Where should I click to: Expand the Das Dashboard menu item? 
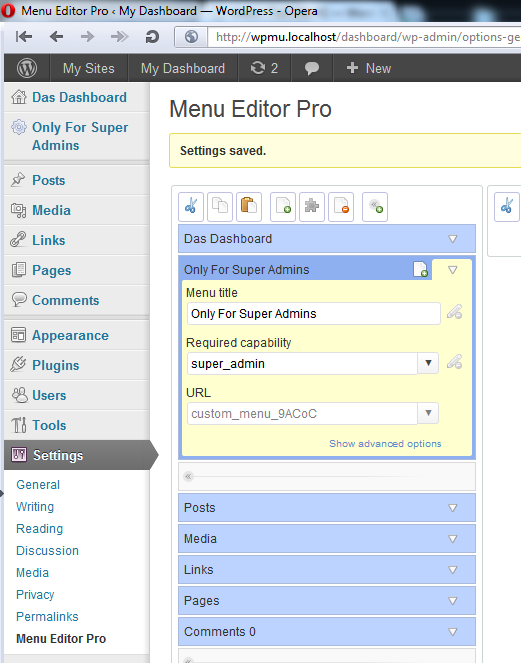(x=452, y=239)
